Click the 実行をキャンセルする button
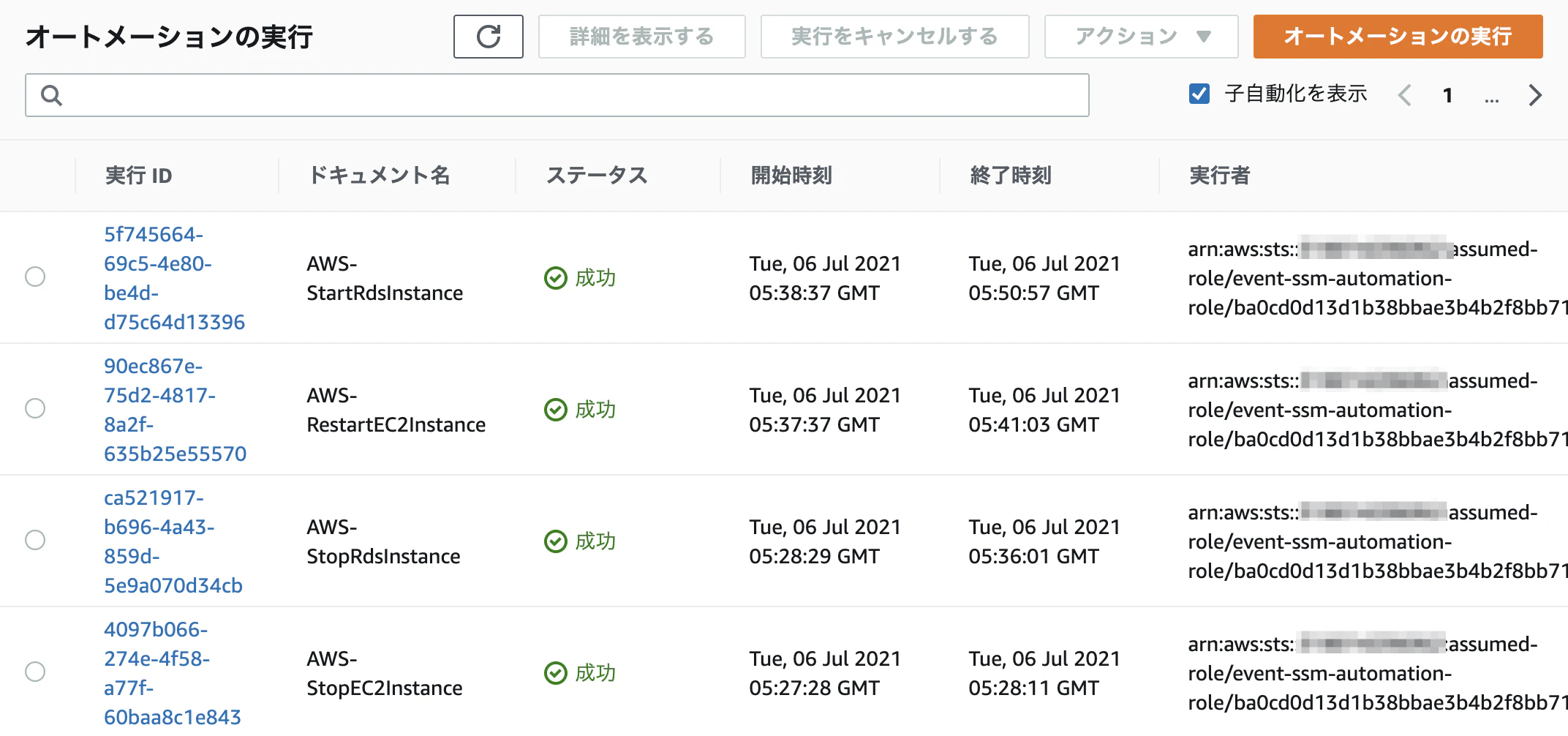This screenshot has height=736, width=1568. (x=894, y=37)
